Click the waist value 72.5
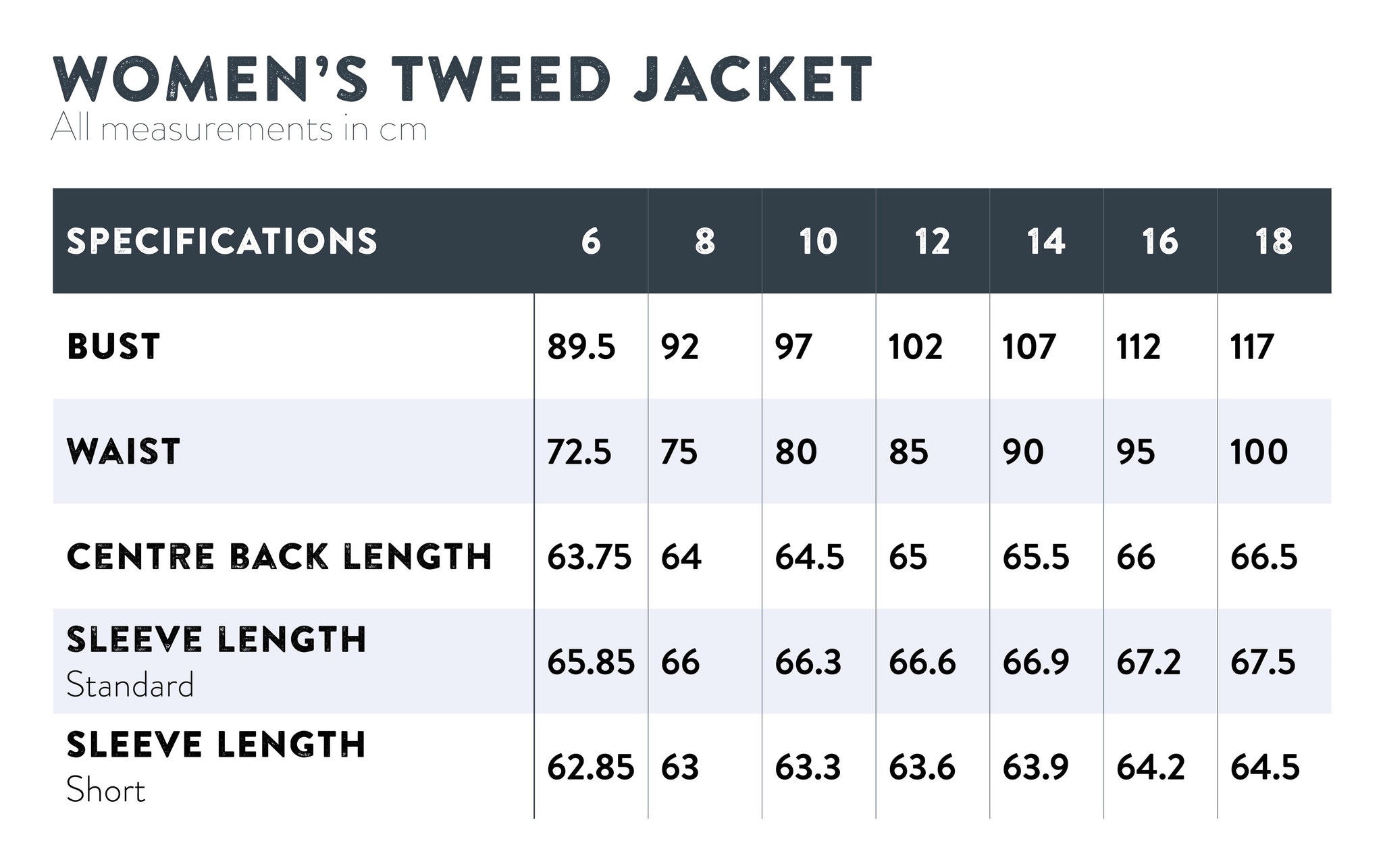This screenshot has height=868, width=1383. tap(579, 452)
